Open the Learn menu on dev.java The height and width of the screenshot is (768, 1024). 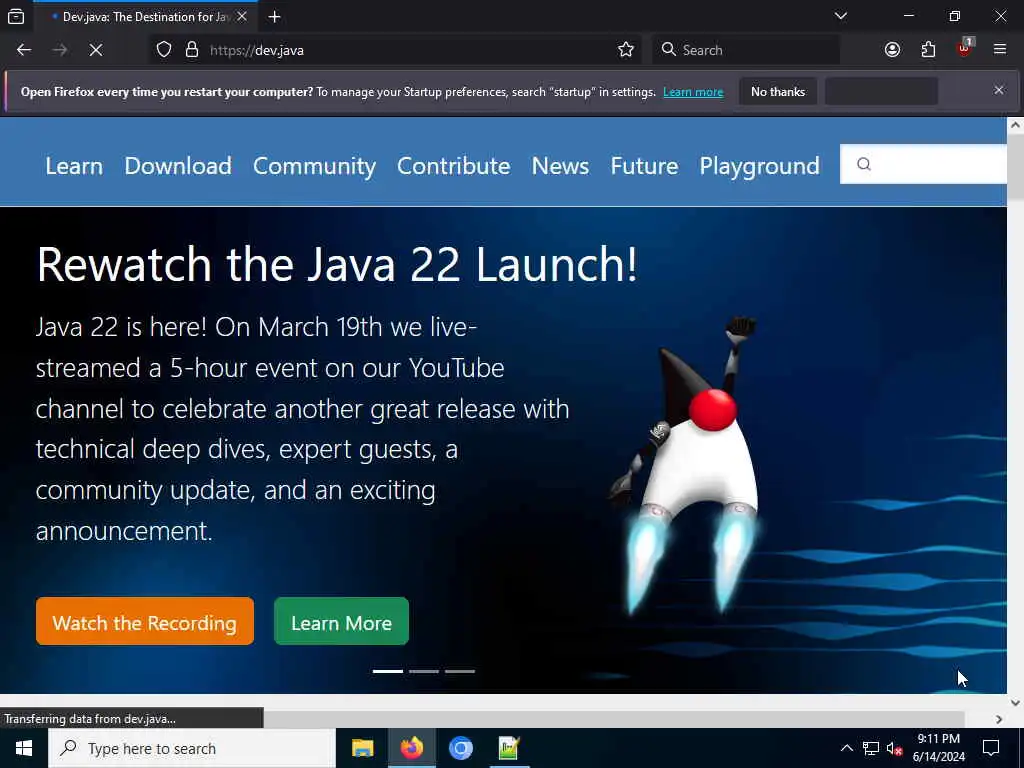coord(74,166)
